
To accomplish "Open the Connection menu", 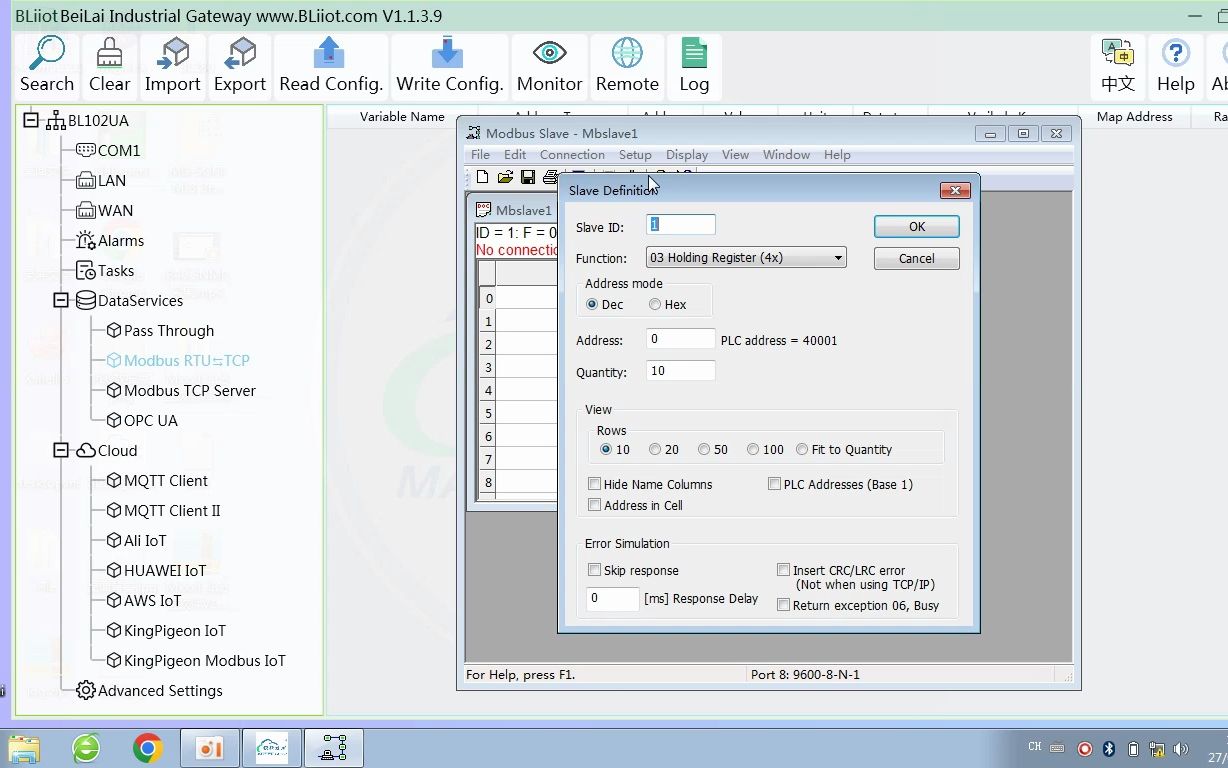I will pos(572,154).
